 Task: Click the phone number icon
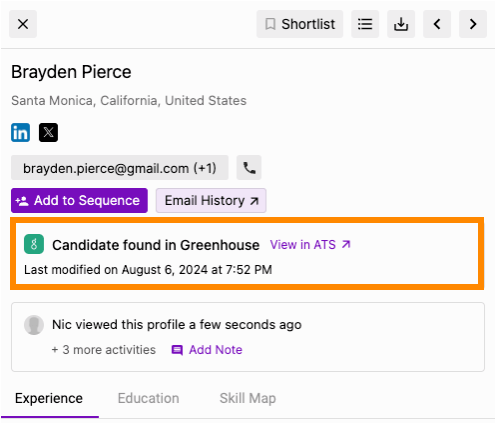[x=249, y=168]
